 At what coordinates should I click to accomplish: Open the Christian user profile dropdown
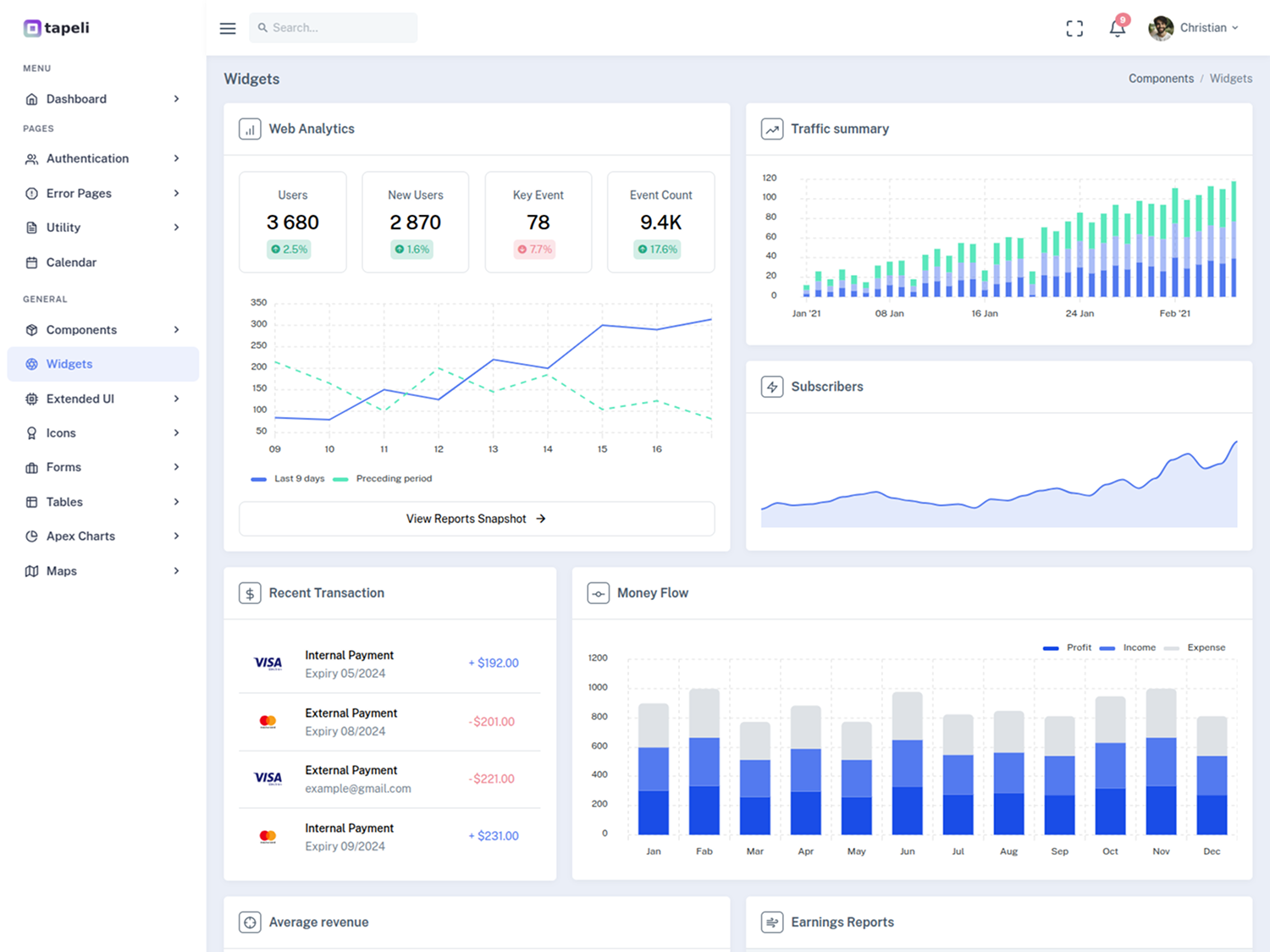click(1194, 28)
